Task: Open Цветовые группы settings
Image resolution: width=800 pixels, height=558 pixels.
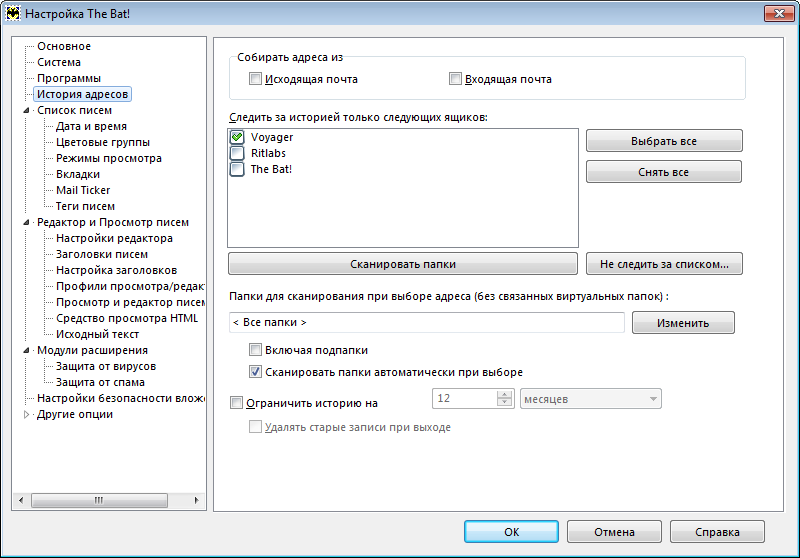Action: (x=103, y=142)
